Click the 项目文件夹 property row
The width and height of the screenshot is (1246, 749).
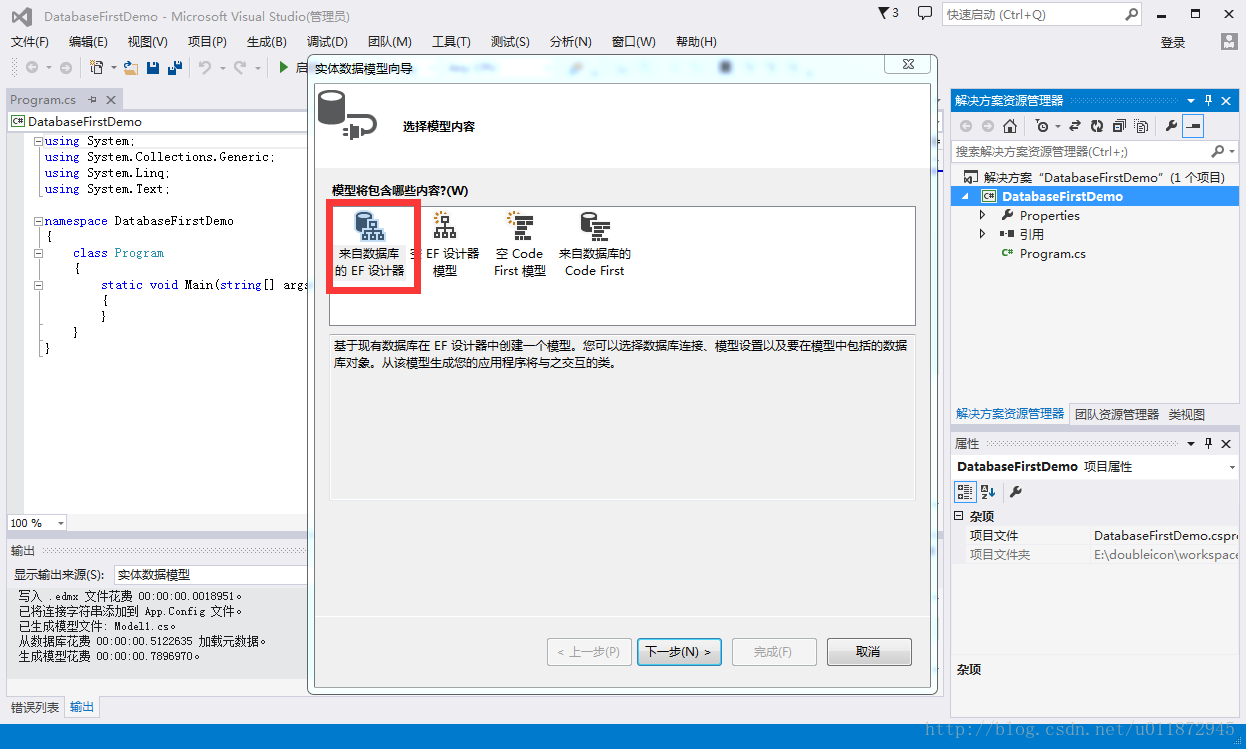(x=1095, y=555)
